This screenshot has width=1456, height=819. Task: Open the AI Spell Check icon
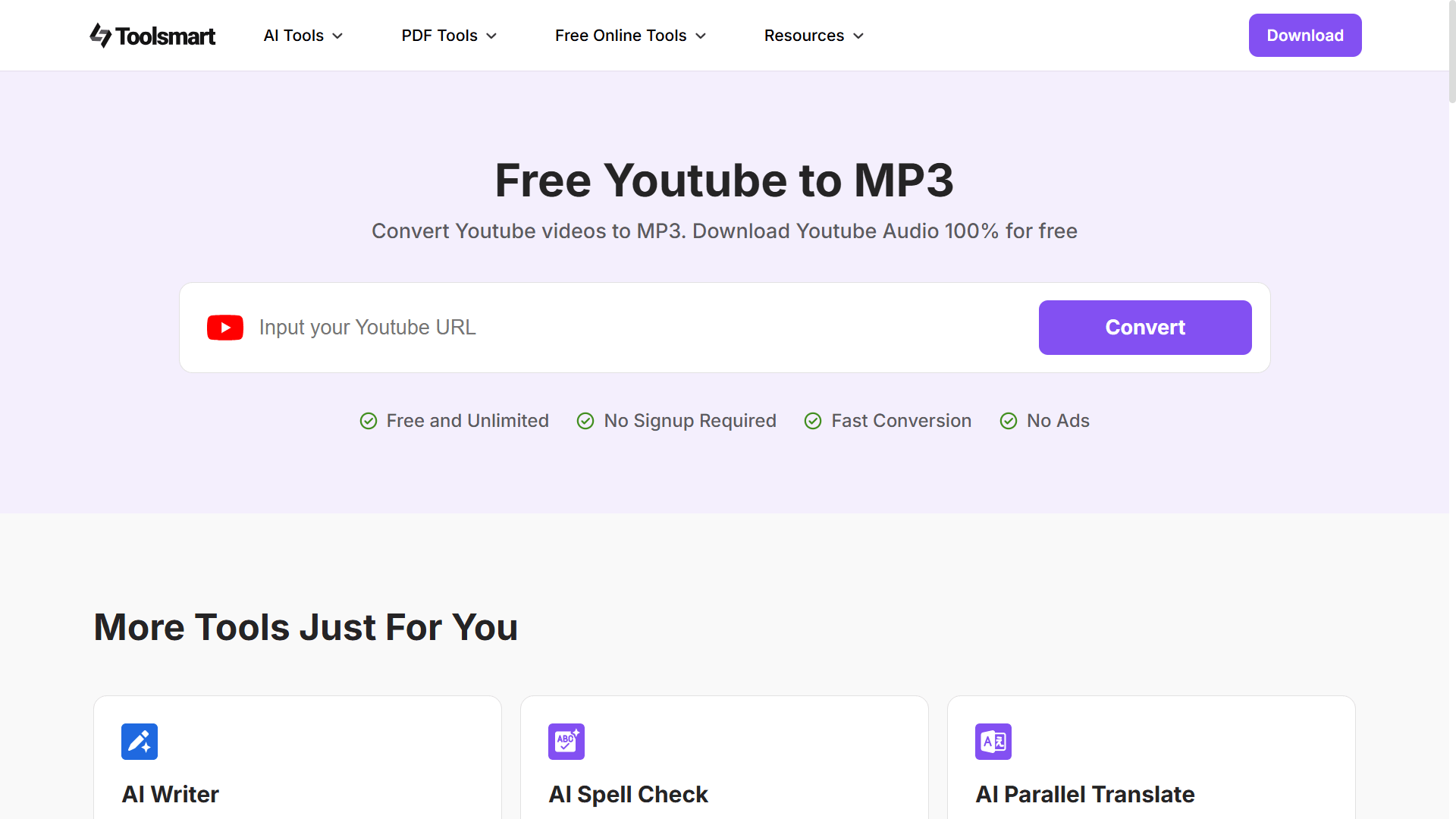[566, 741]
